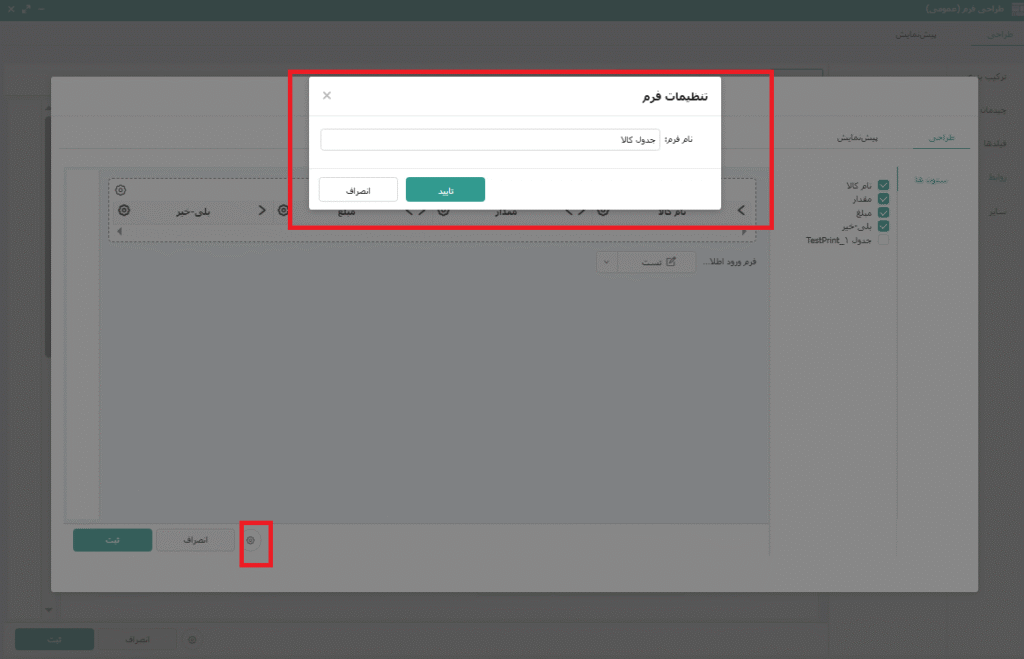This screenshot has height=659, width=1024.
Task: Click the gear icon left of مبلغ column
Action: (x=284, y=210)
